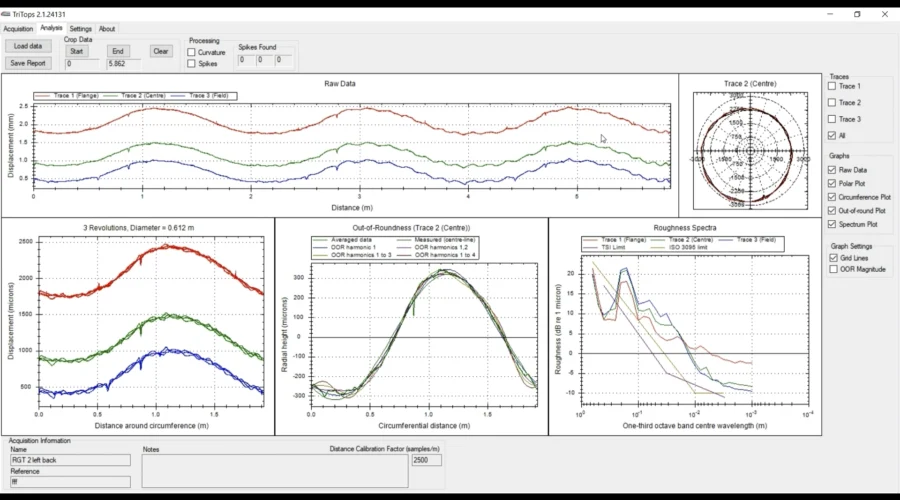Viewport: 900px width, 500px height.
Task: Disable the Grid Lines setting
Action: coord(832,257)
